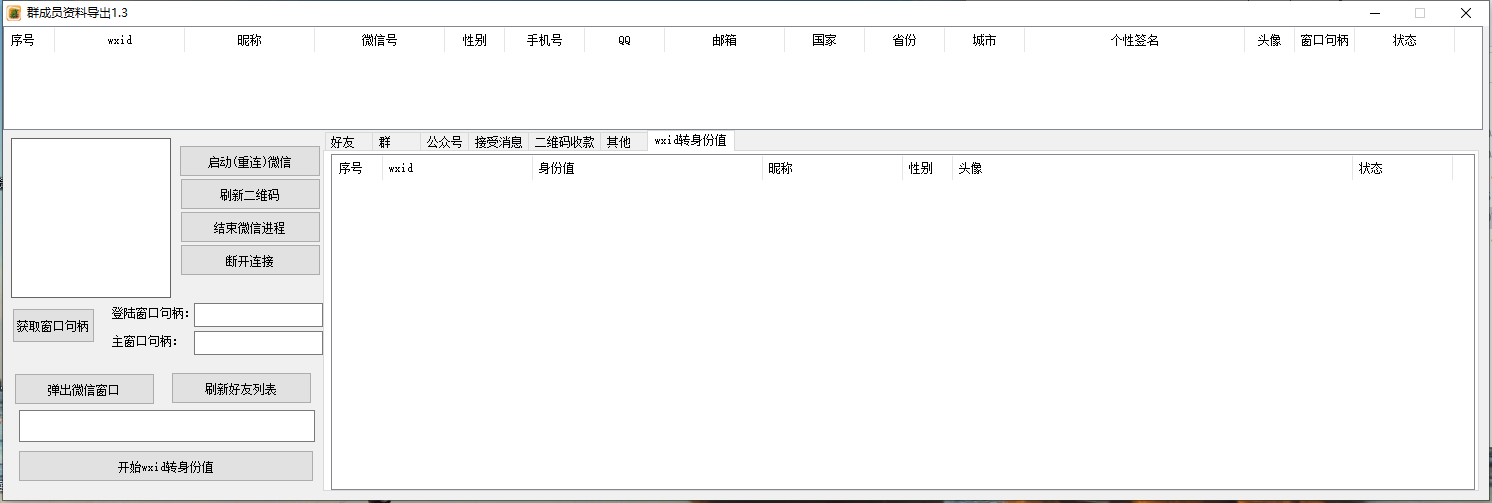Click 状态 header in lower table
Image resolution: width=1492 pixels, height=503 pixels.
(x=1402, y=168)
